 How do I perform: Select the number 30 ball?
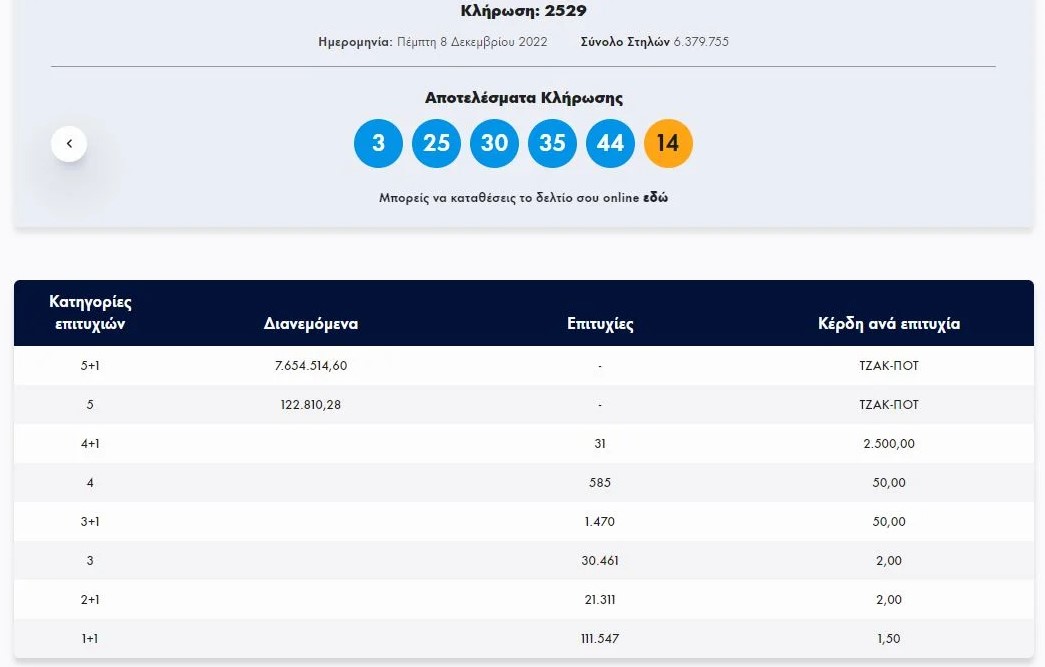tap(494, 143)
